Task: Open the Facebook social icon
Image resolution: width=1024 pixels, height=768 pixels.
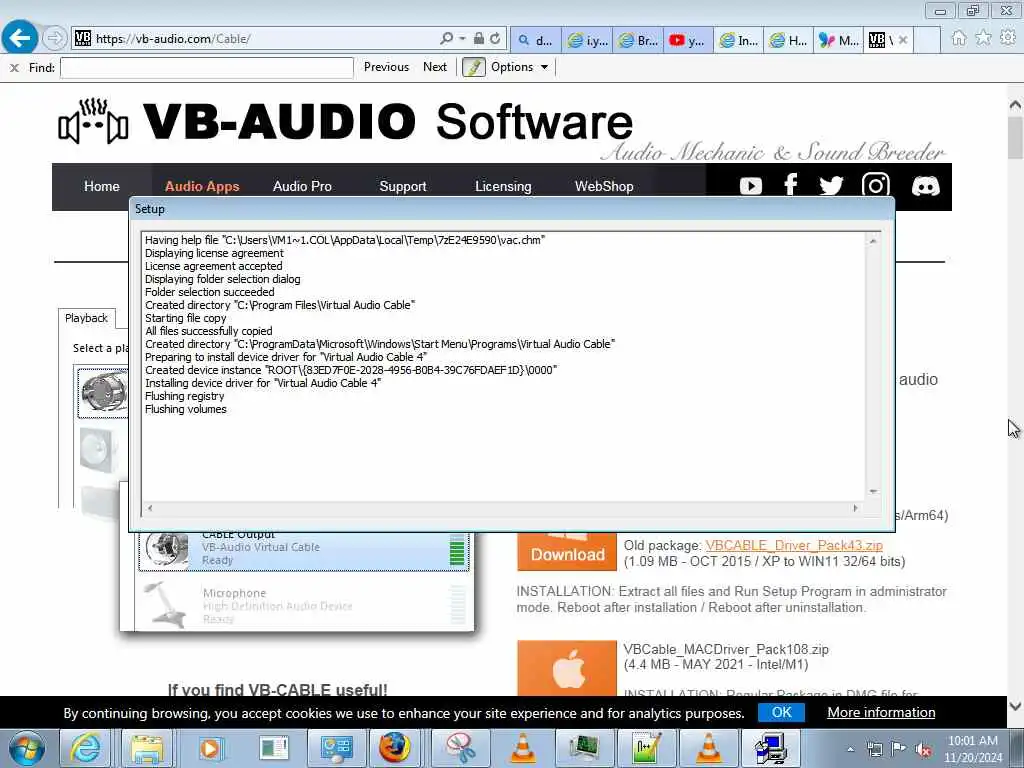Action: 790,185
